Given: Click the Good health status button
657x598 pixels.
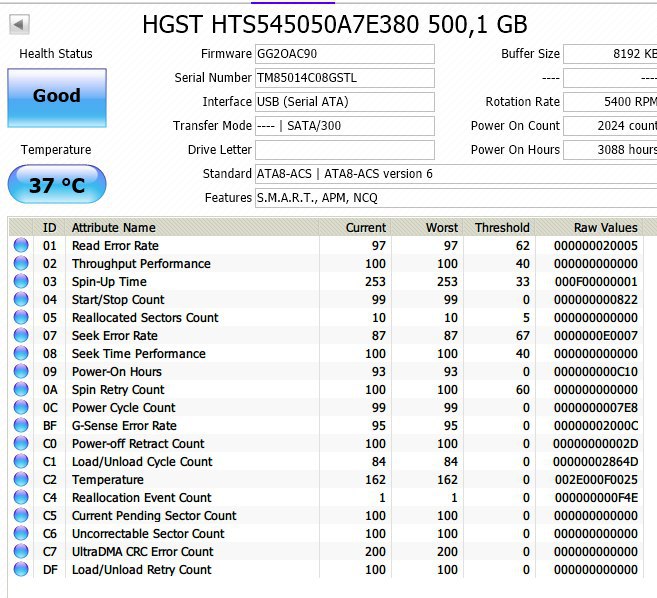Looking at the screenshot, I should click(57, 98).
